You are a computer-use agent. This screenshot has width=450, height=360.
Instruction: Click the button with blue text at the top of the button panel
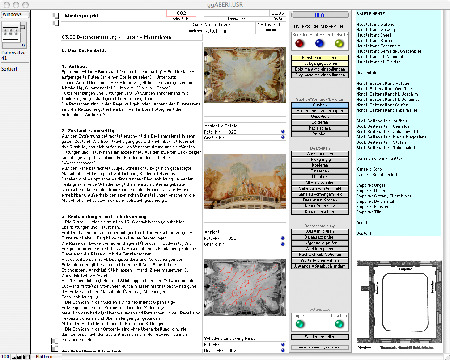pyautogui.click(x=320, y=15)
